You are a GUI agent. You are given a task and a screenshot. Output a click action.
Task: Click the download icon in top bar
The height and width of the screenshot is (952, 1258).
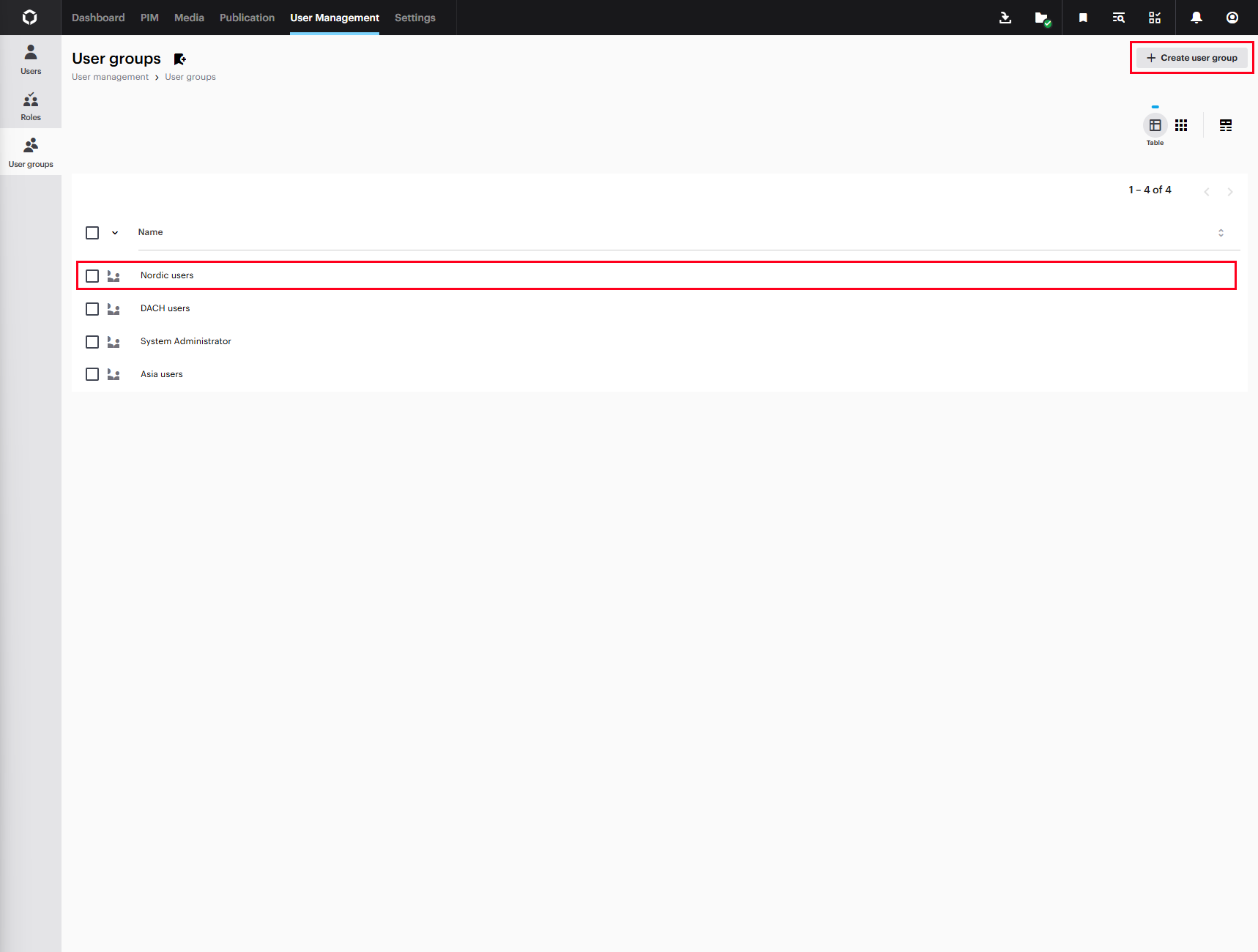[x=1005, y=18]
